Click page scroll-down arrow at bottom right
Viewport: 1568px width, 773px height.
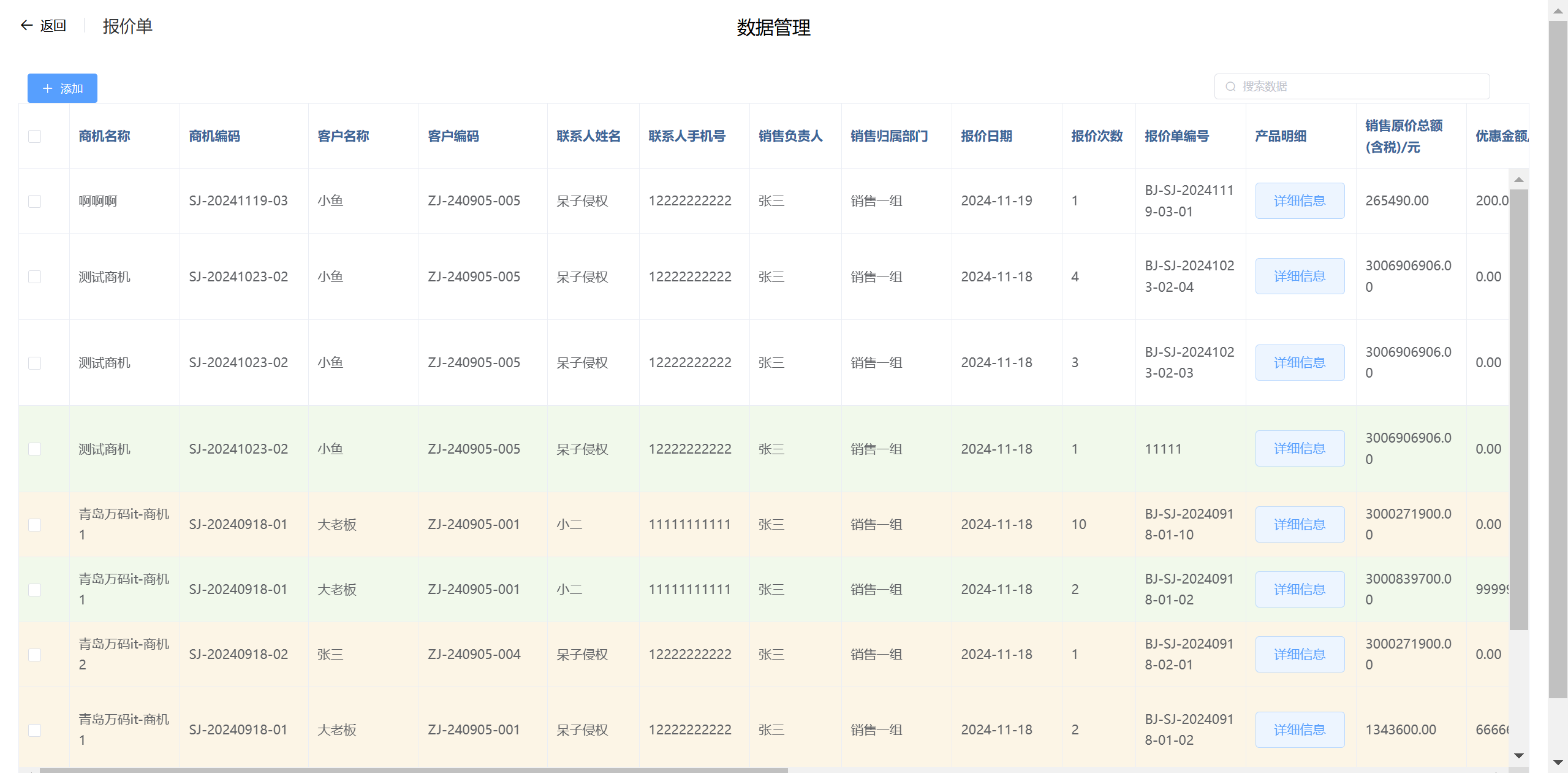tap(1558, 763)
